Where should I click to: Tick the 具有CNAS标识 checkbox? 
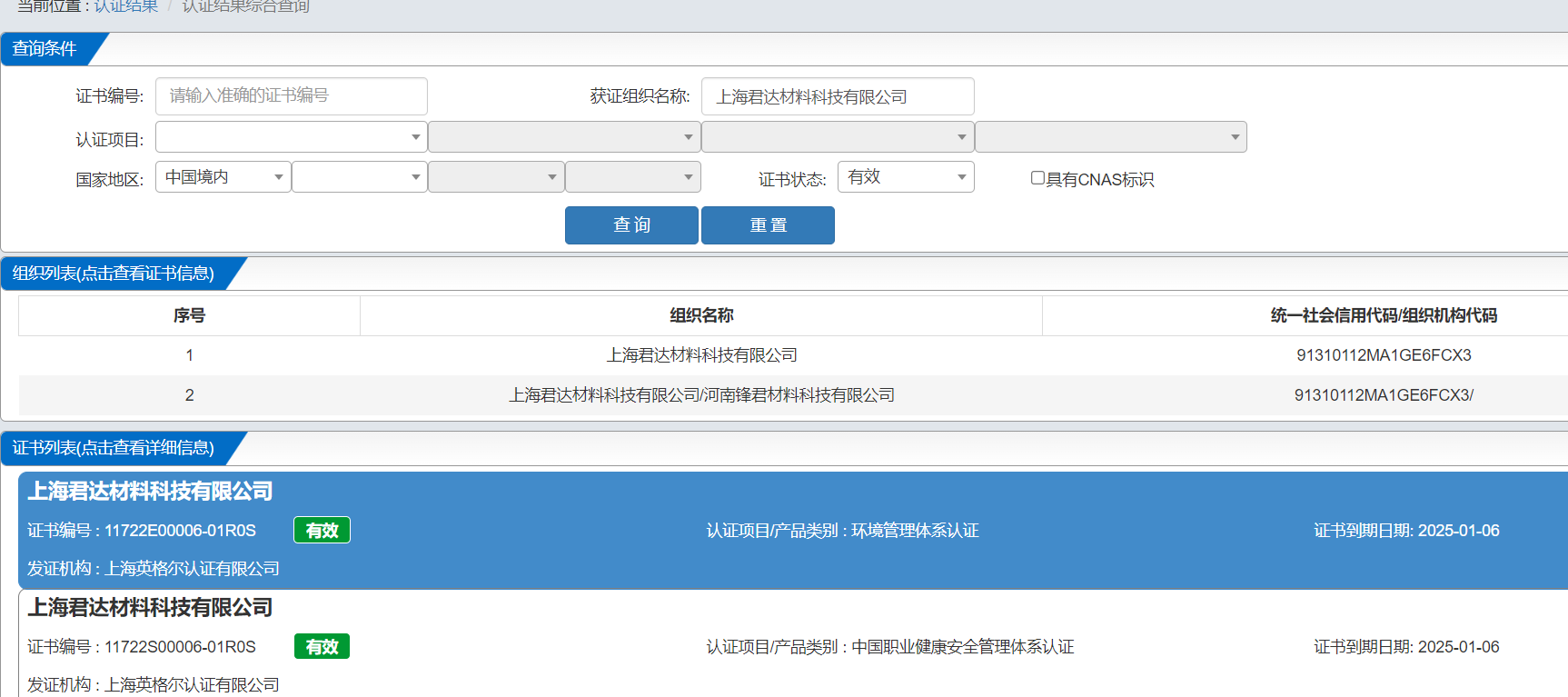(x=1037, y=178)
